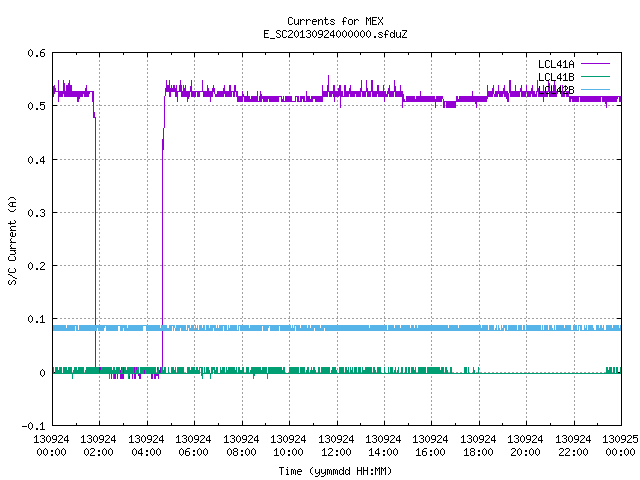Click the purple LCL41A falling edge near 02:00
This screenshot has height=480, width=640.
pyautogui.click(x=96, y=241)
